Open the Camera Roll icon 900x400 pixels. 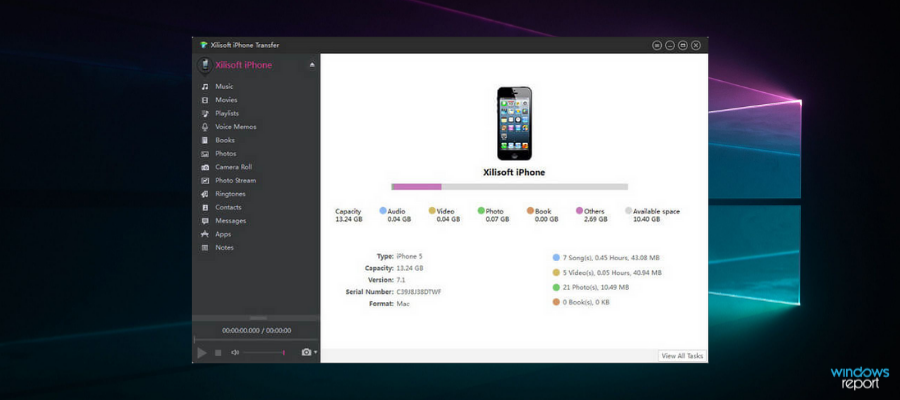click(x=204, y=167)
